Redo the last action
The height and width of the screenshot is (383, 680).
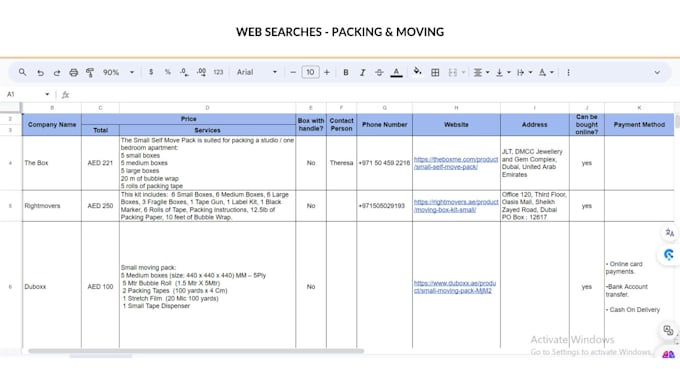[x=57, y=72]
